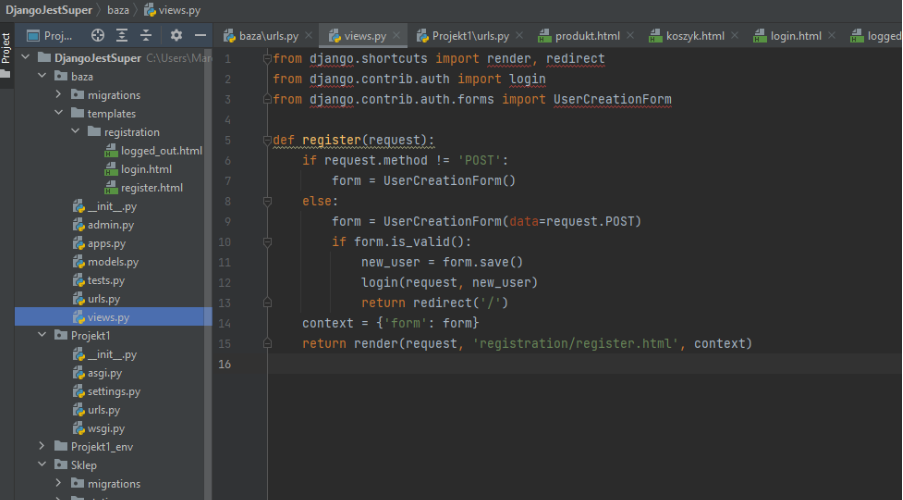Click the Collapse All icon in Project panel

click(146, 35)
